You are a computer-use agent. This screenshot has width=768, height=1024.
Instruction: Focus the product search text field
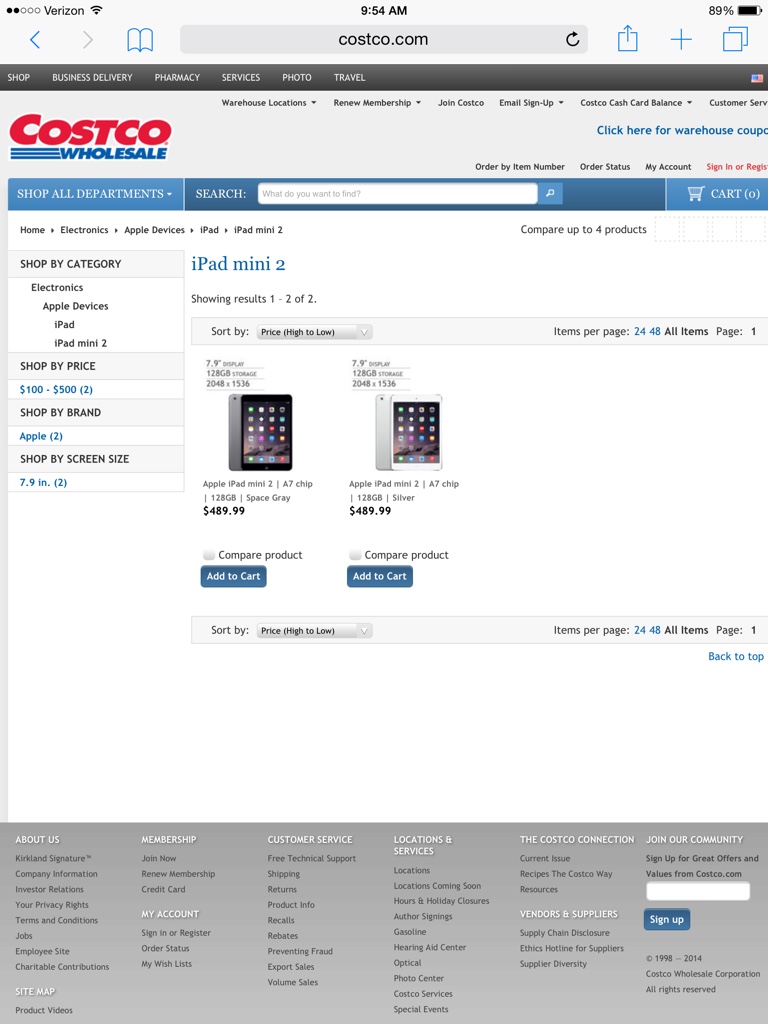click(x=398, y=193)
